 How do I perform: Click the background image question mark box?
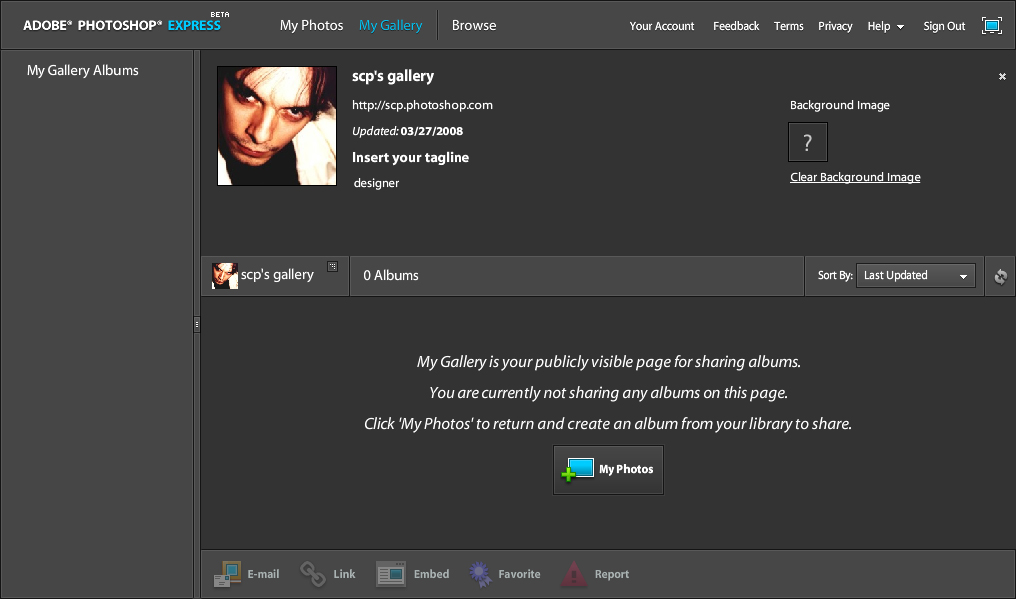tap(807, 142)
